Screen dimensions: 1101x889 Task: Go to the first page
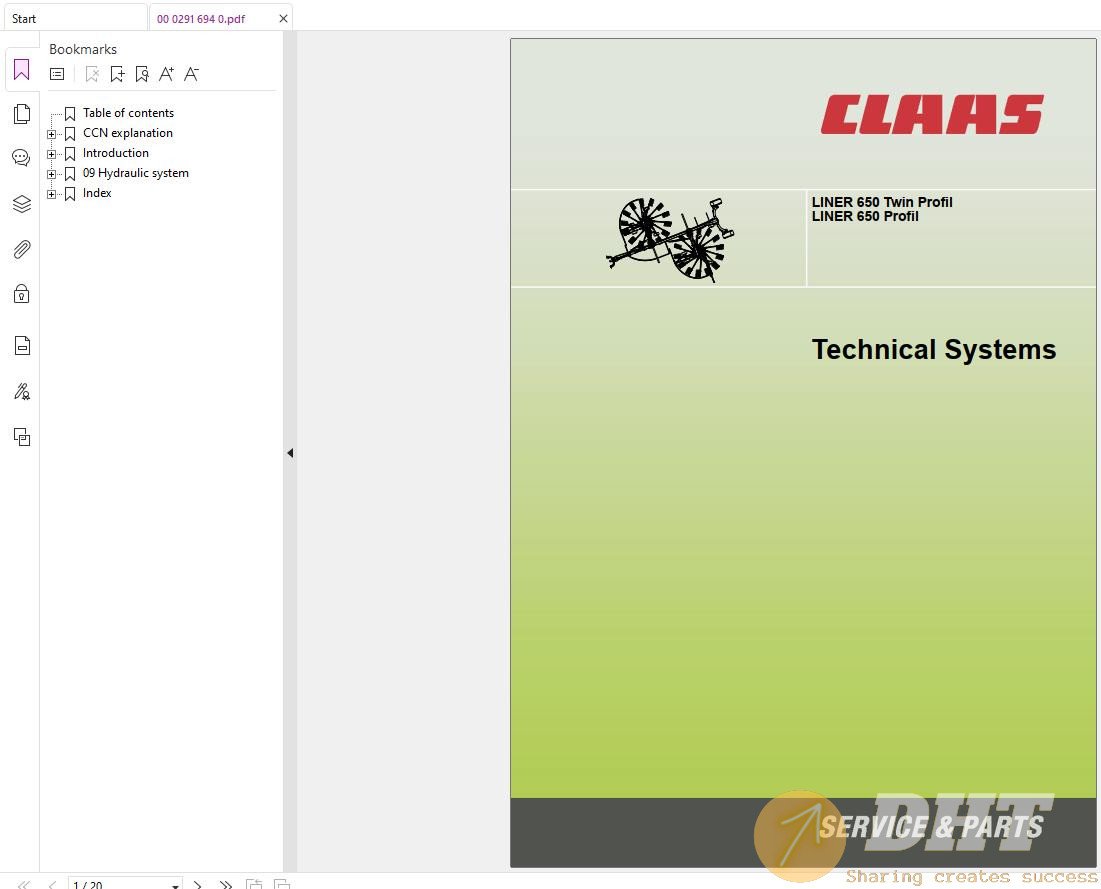(23, 884)
